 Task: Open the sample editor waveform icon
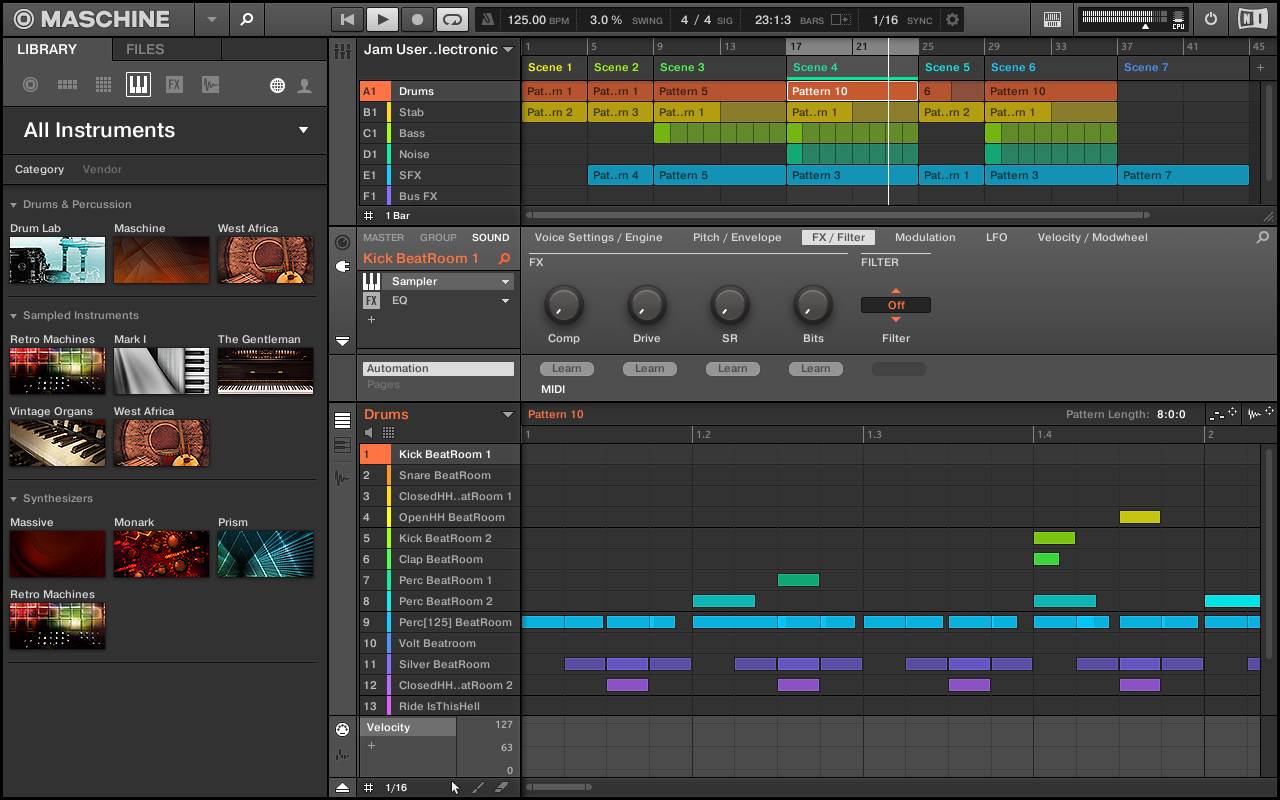[343, 477]
